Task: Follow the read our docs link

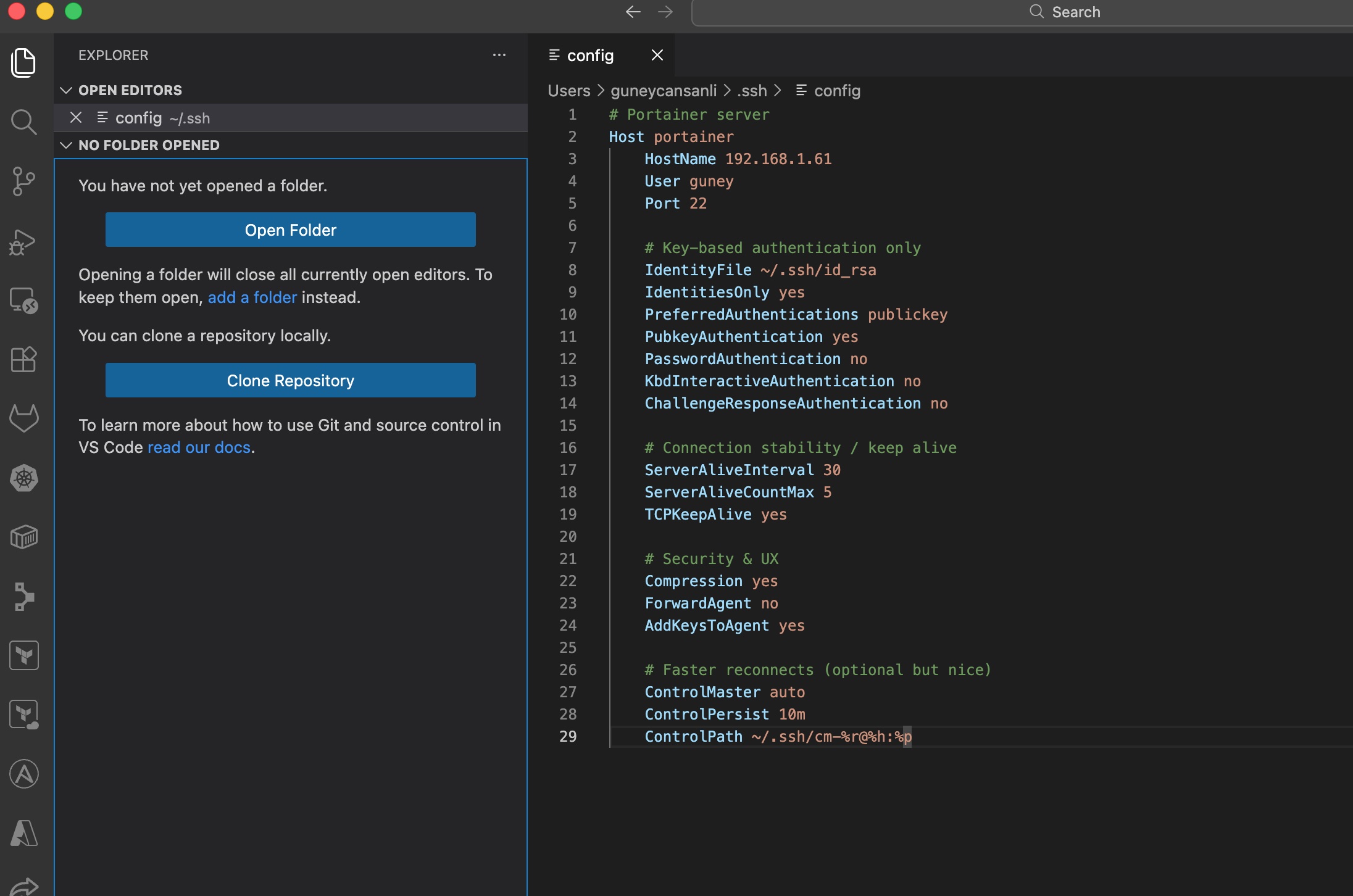Action: coord(199,447)
